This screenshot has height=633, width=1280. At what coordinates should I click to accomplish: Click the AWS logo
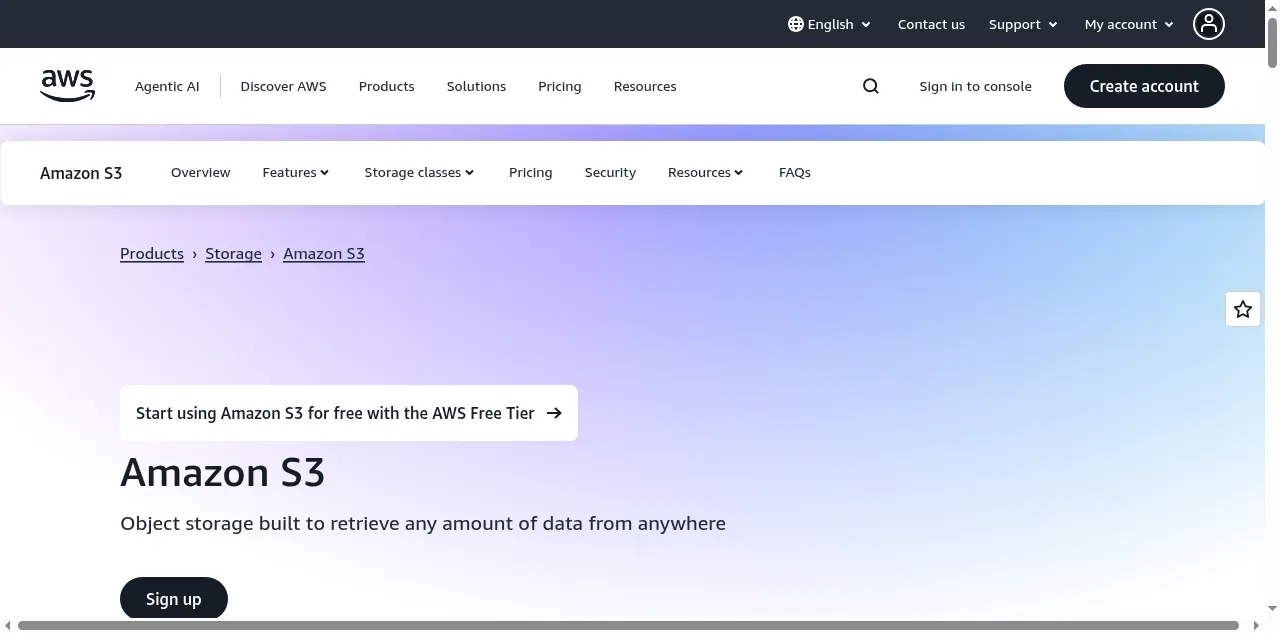68,86
